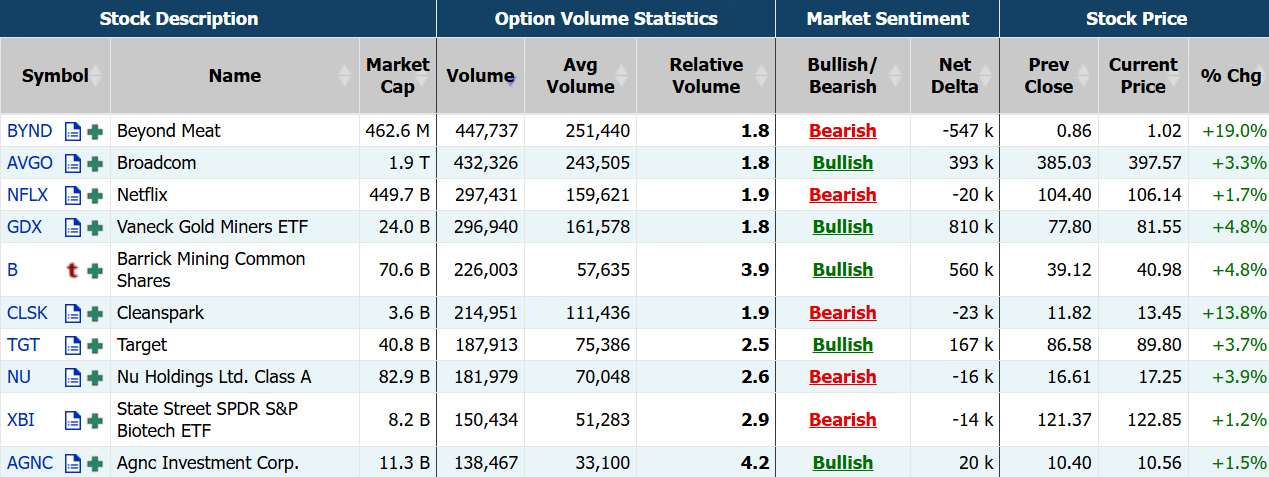Open the document icon next to XBI
This screenshot has height=477, width=1269.
[x=72, y=420]
